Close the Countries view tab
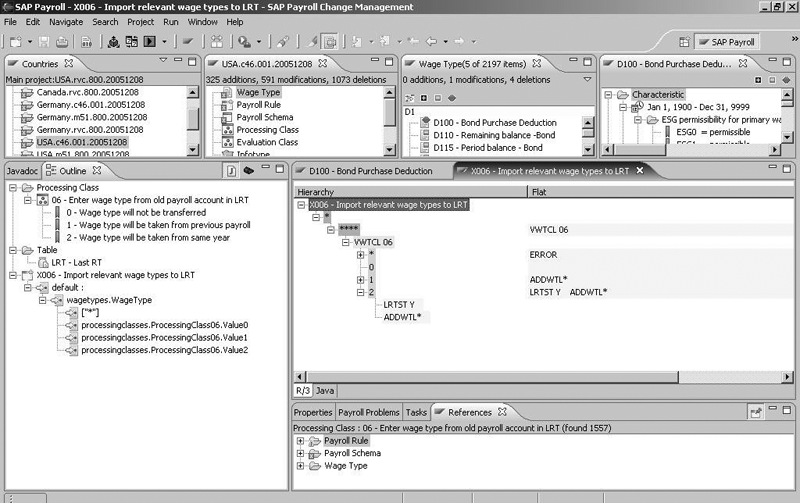800x503 pixels. tap(69, 64)
